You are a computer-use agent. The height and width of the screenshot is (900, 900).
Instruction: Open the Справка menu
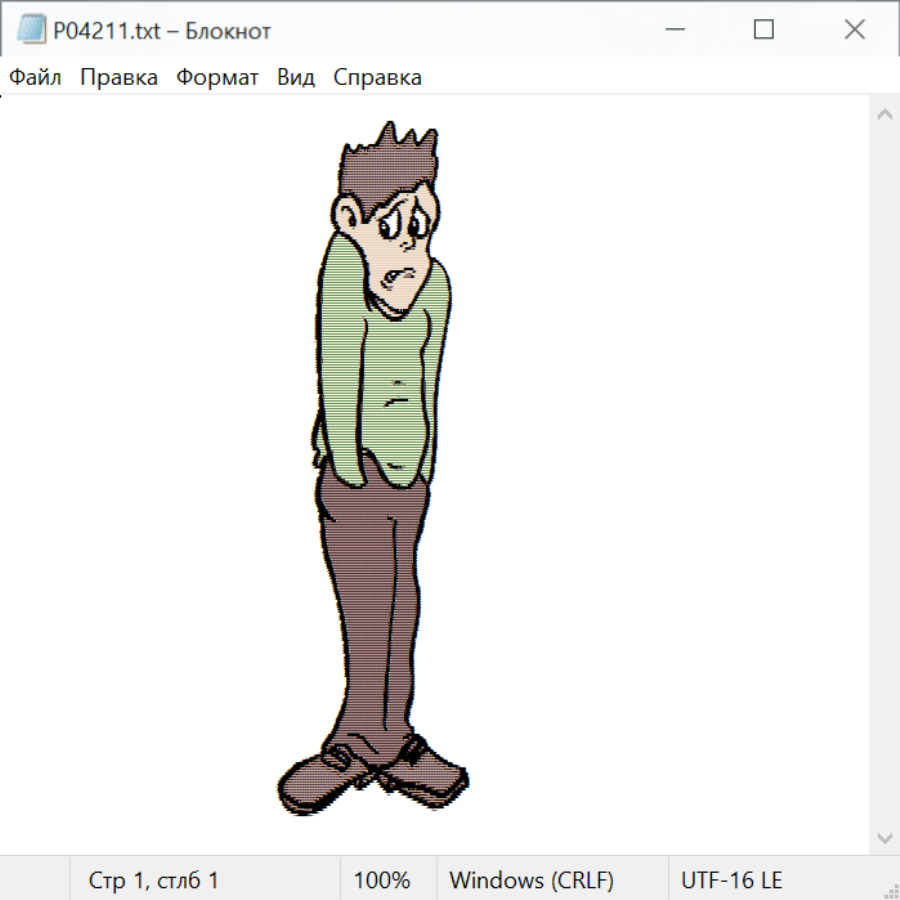tap(377, 77)
